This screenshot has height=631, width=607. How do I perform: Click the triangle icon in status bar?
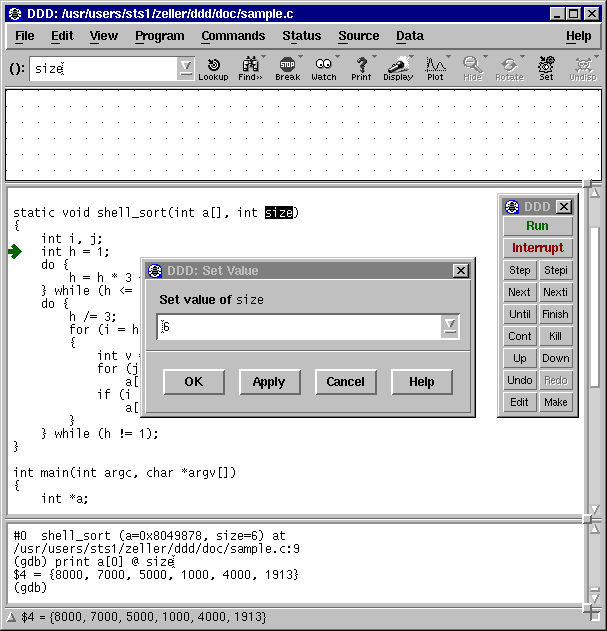click(11, 617)
